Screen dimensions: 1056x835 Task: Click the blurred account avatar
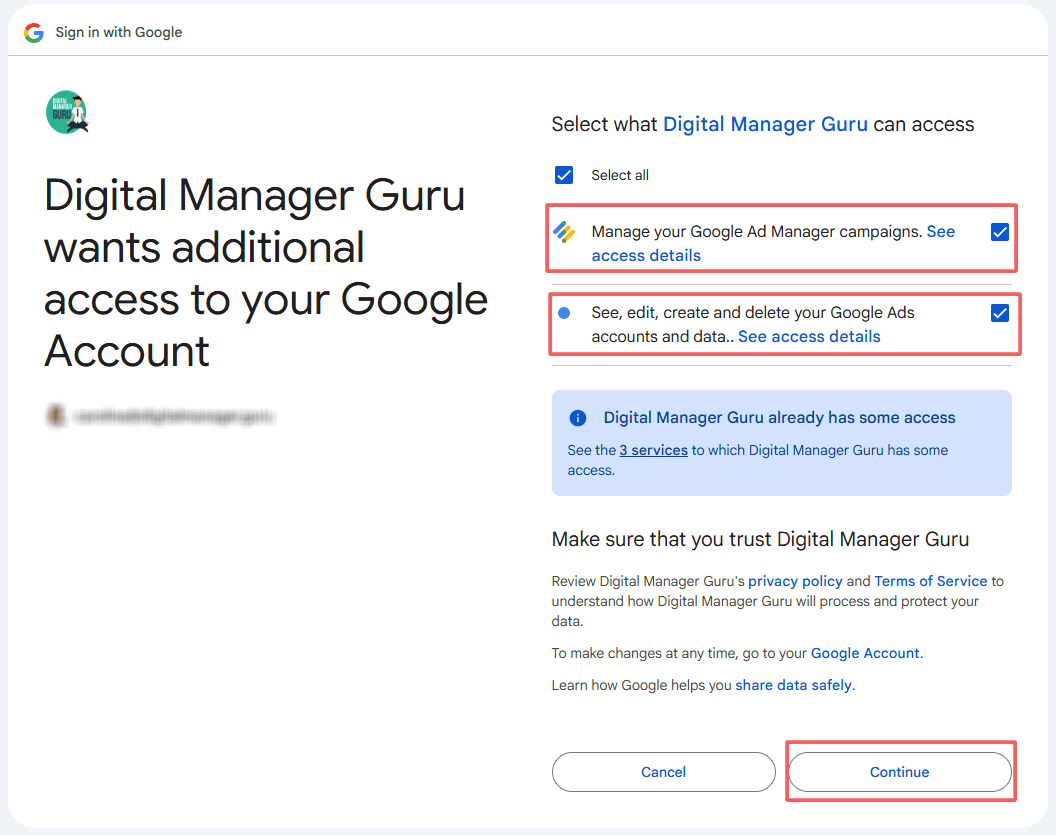(56, 415)
